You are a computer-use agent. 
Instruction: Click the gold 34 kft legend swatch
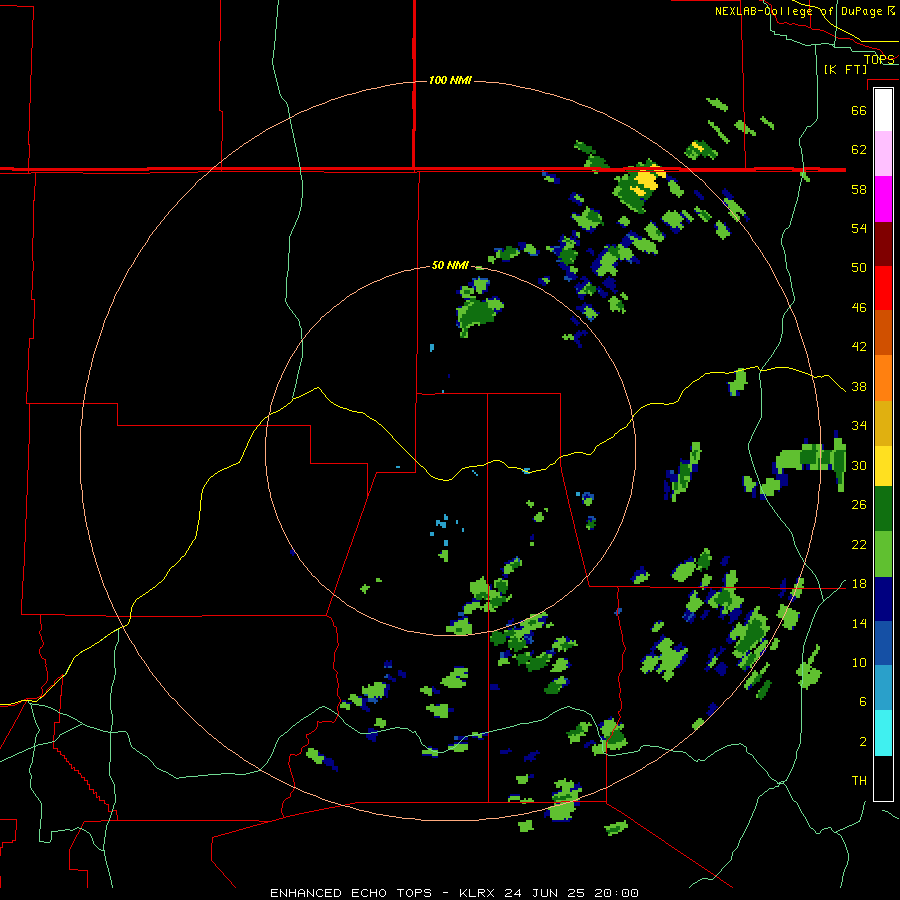(883, 423)
